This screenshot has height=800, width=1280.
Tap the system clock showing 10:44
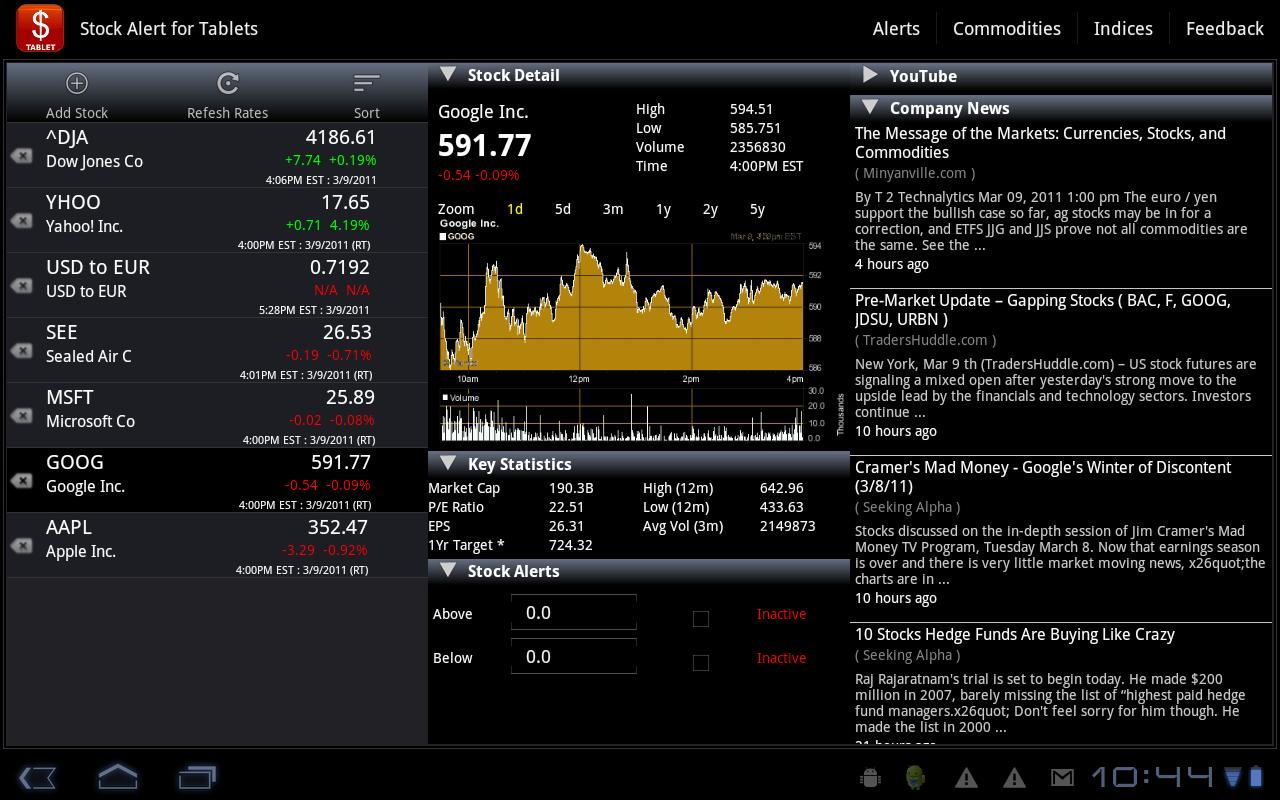tap(1152, 777)
